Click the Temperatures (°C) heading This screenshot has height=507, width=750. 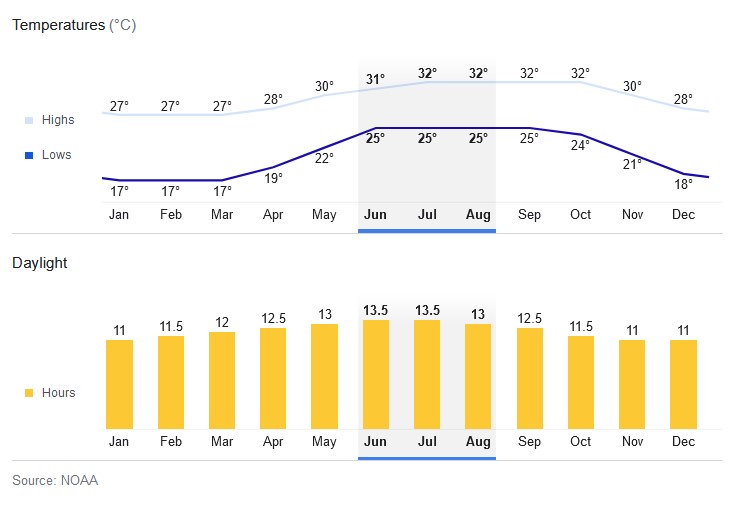coord(73,25)
